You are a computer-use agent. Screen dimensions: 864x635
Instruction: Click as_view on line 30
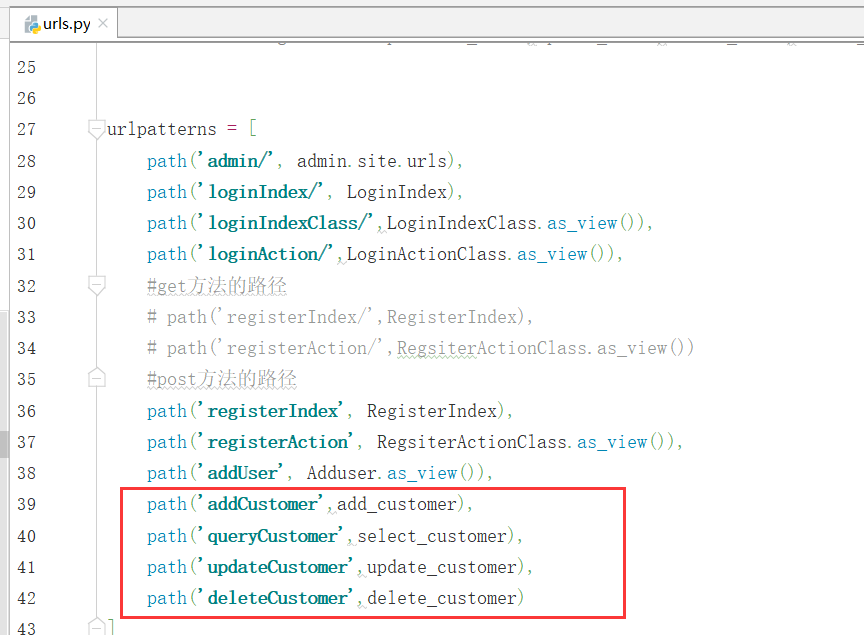pyautogui.click(x=582, y=223)
